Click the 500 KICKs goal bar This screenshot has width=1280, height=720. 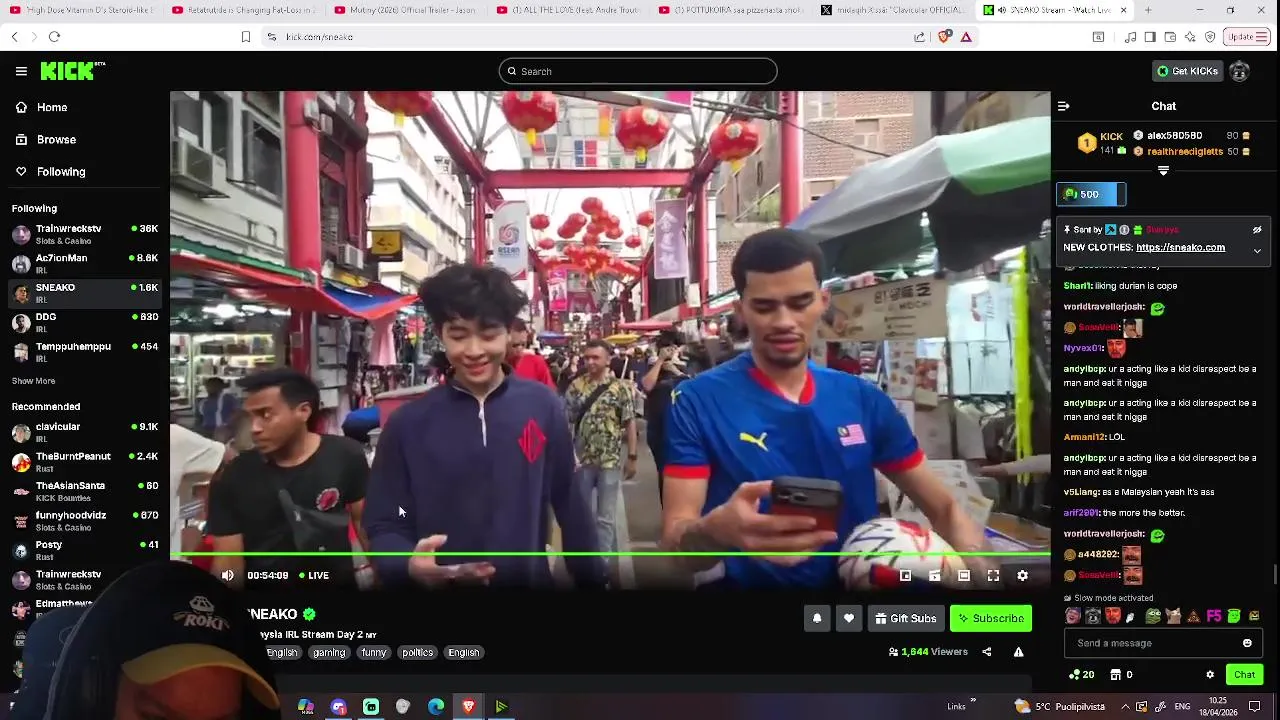click(x=1091, y=194)
